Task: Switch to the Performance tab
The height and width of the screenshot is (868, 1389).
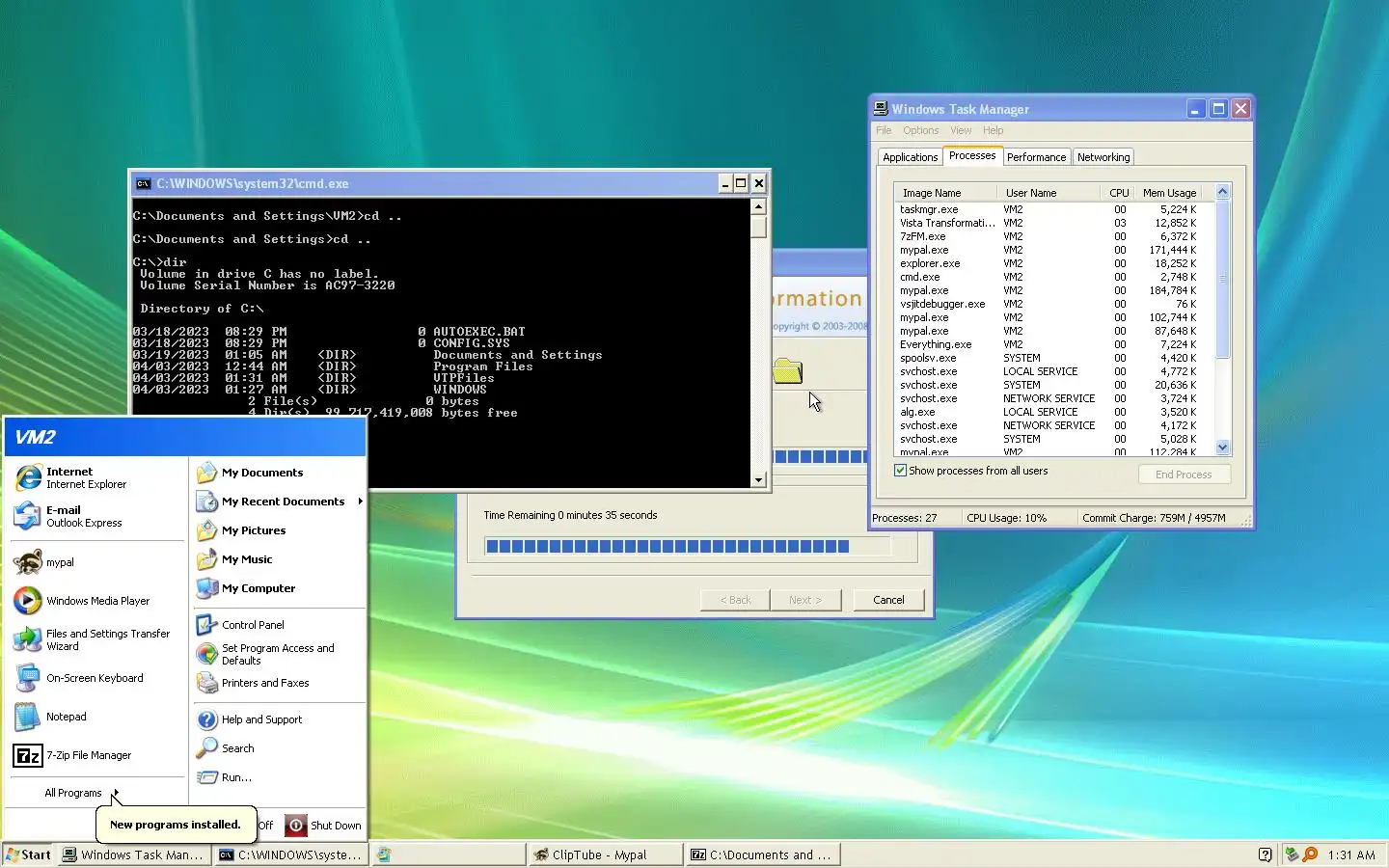Action: [x=1037, y=157]
